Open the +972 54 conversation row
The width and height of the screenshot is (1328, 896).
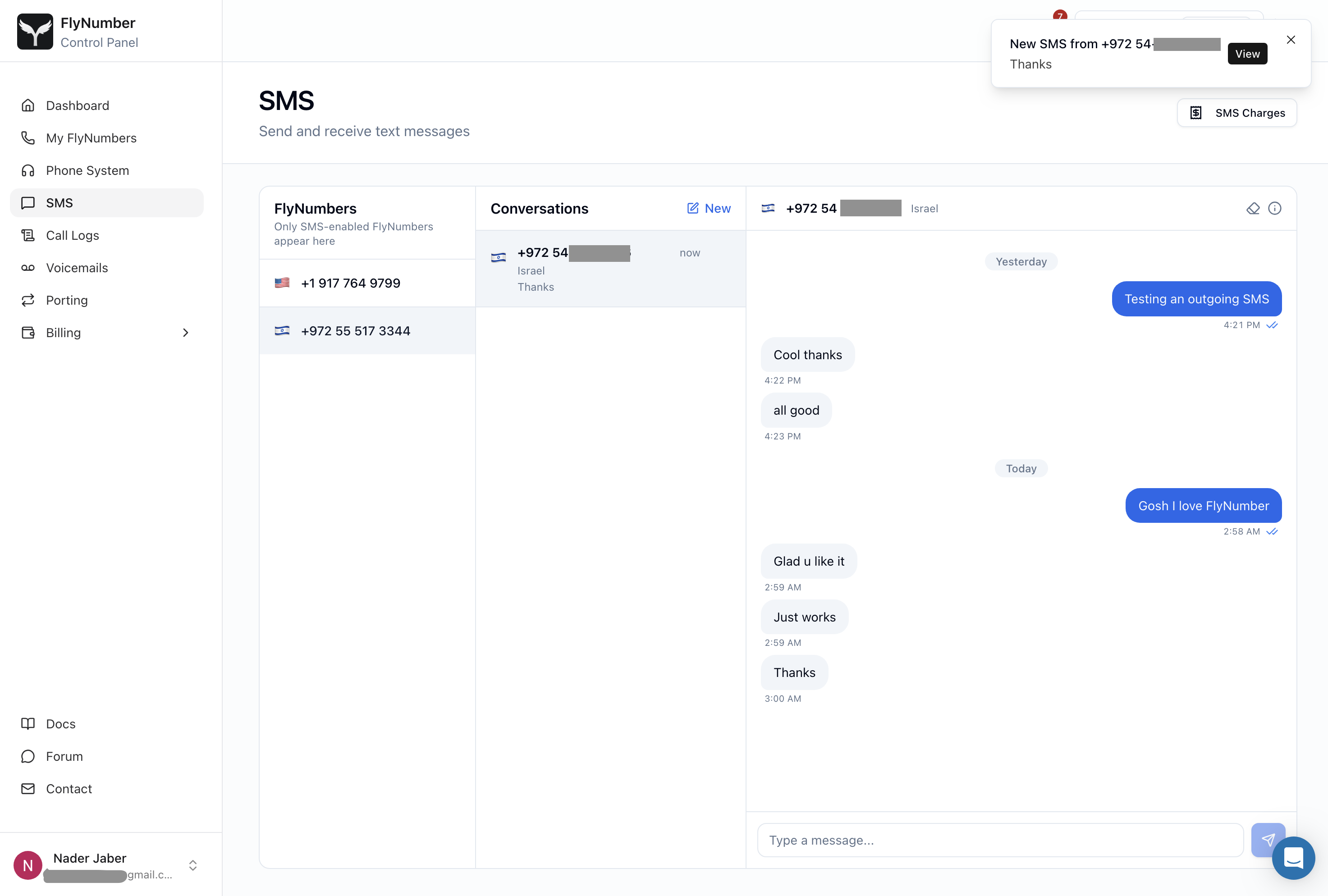pyautogui.click(x=610, y=269)
